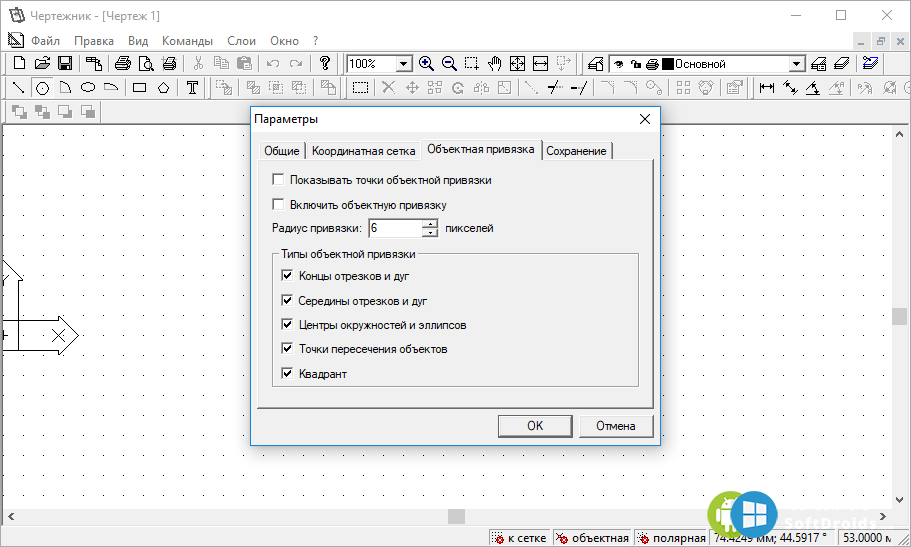
Task: Open the Правка menu
Action: (x=94, y=41)
